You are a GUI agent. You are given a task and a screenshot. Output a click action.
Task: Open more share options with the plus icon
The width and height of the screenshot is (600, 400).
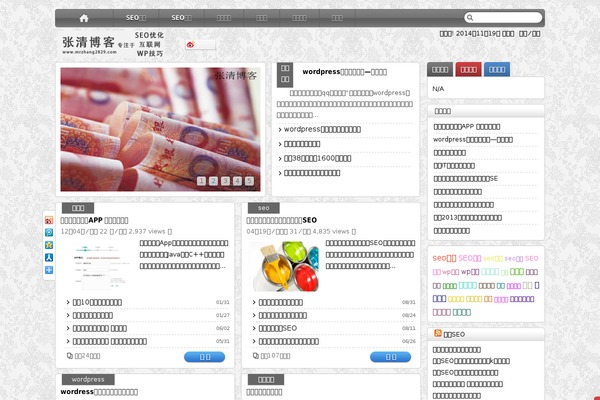[x=49, y=270]
